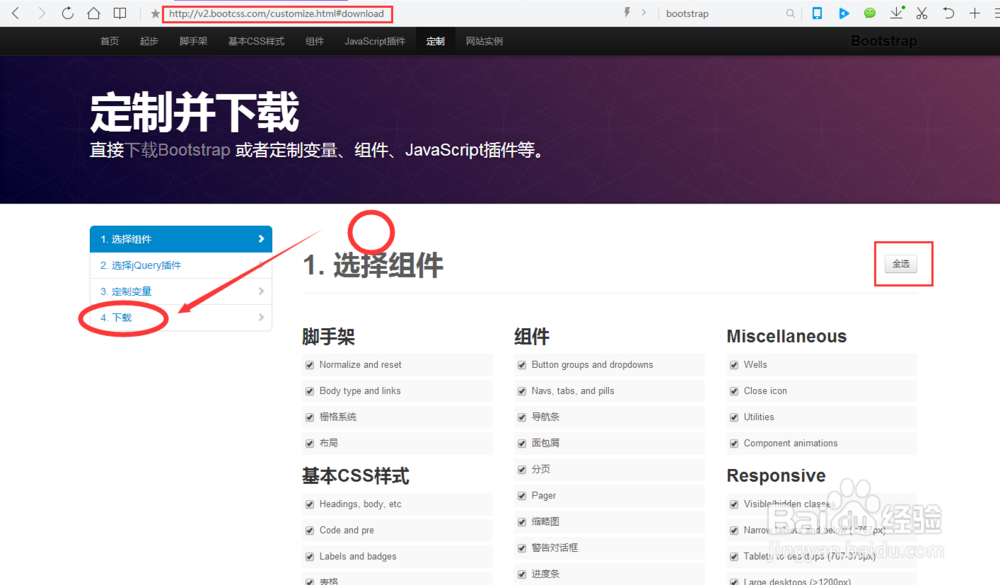Disable the Normalize and reset option
The width and height of the screenshot is (1000, 585).
click(309, 364)
